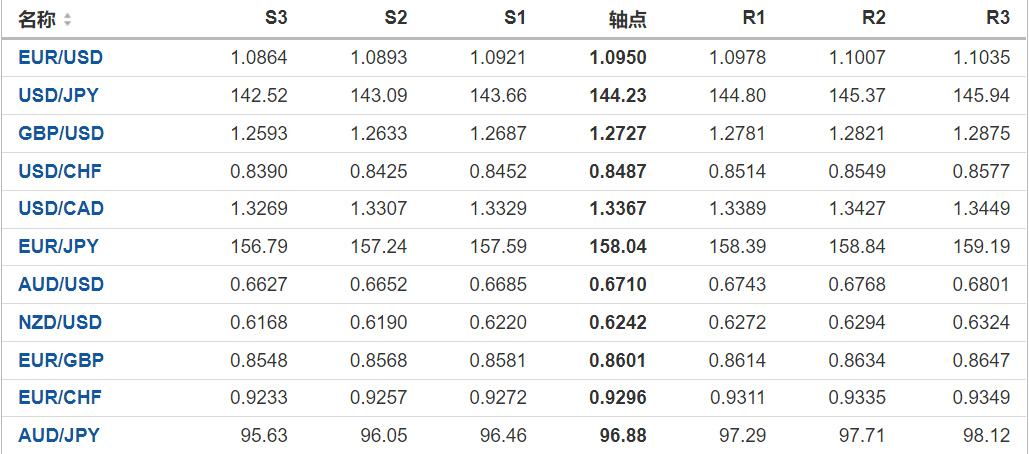The width and height of the screenshot is (1029, 454).
Task: Select the R2 column header
Action: click(x=874, y=19)
